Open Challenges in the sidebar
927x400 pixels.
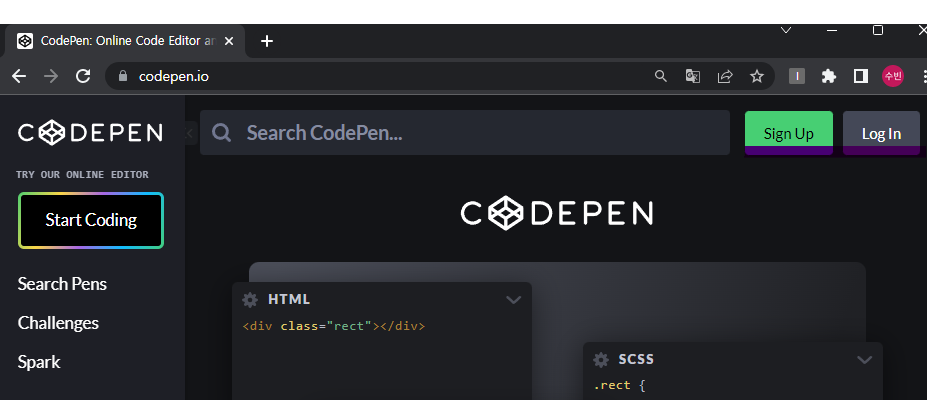(x=58, y=323)
